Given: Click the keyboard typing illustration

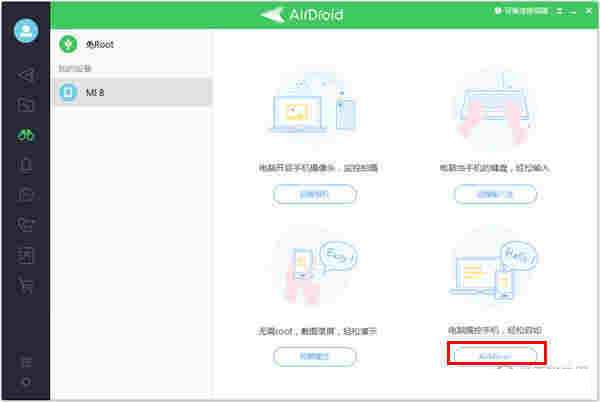Looking at the screenshot, I should pyautogui.click(x=495, y=108).
